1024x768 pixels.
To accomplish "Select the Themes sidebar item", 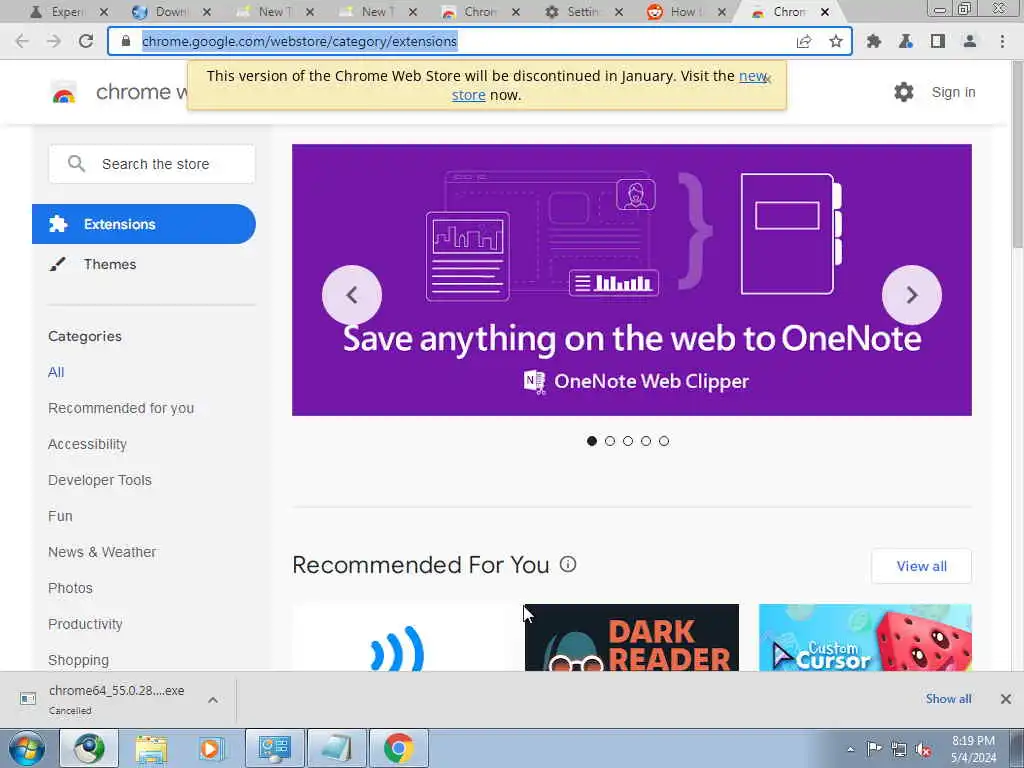I will point(110,264).
